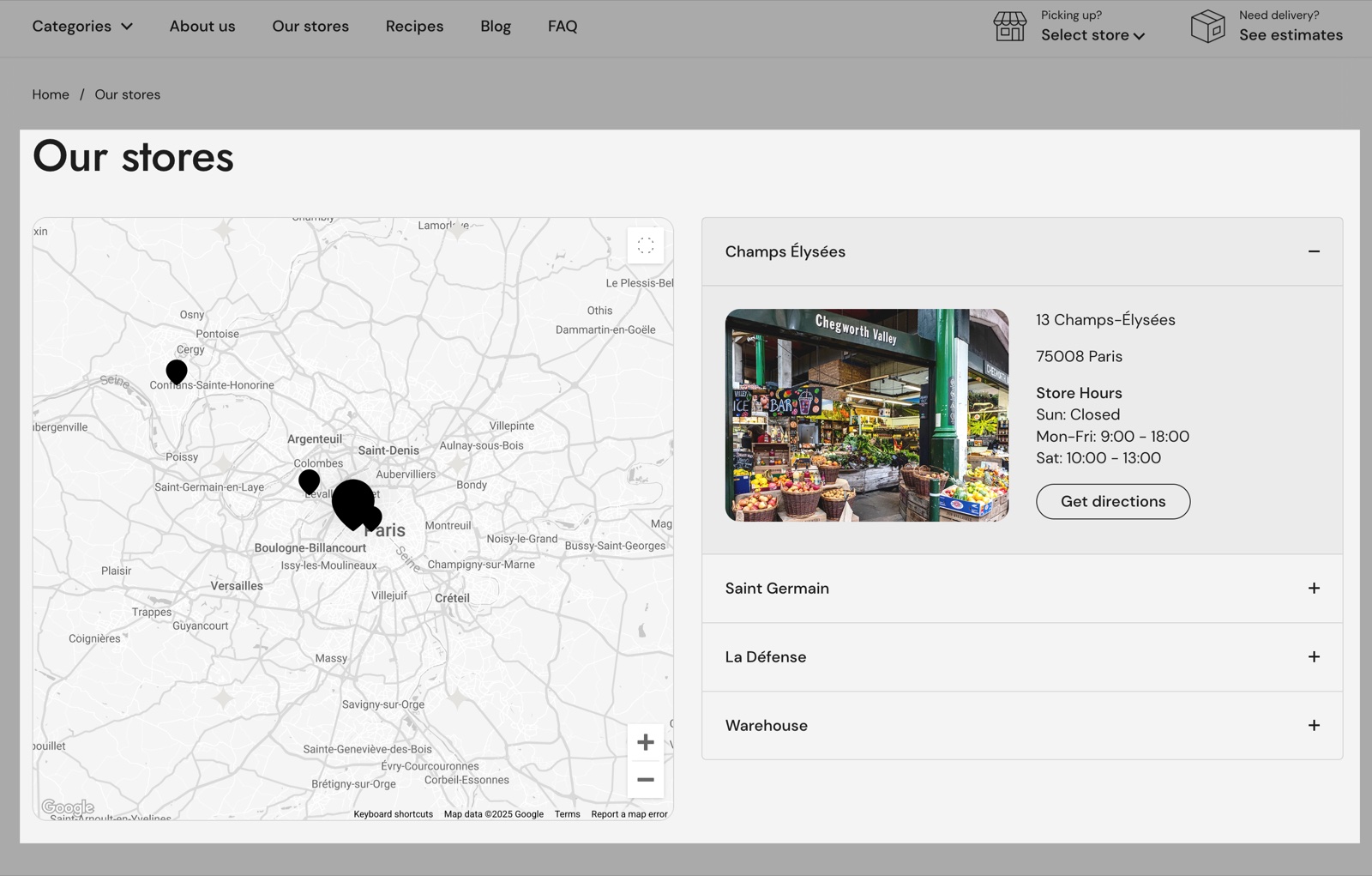Viewport: 1372px width, 876px height.
Task: Open the Select store dropdown
Action: pos(1092,35)
